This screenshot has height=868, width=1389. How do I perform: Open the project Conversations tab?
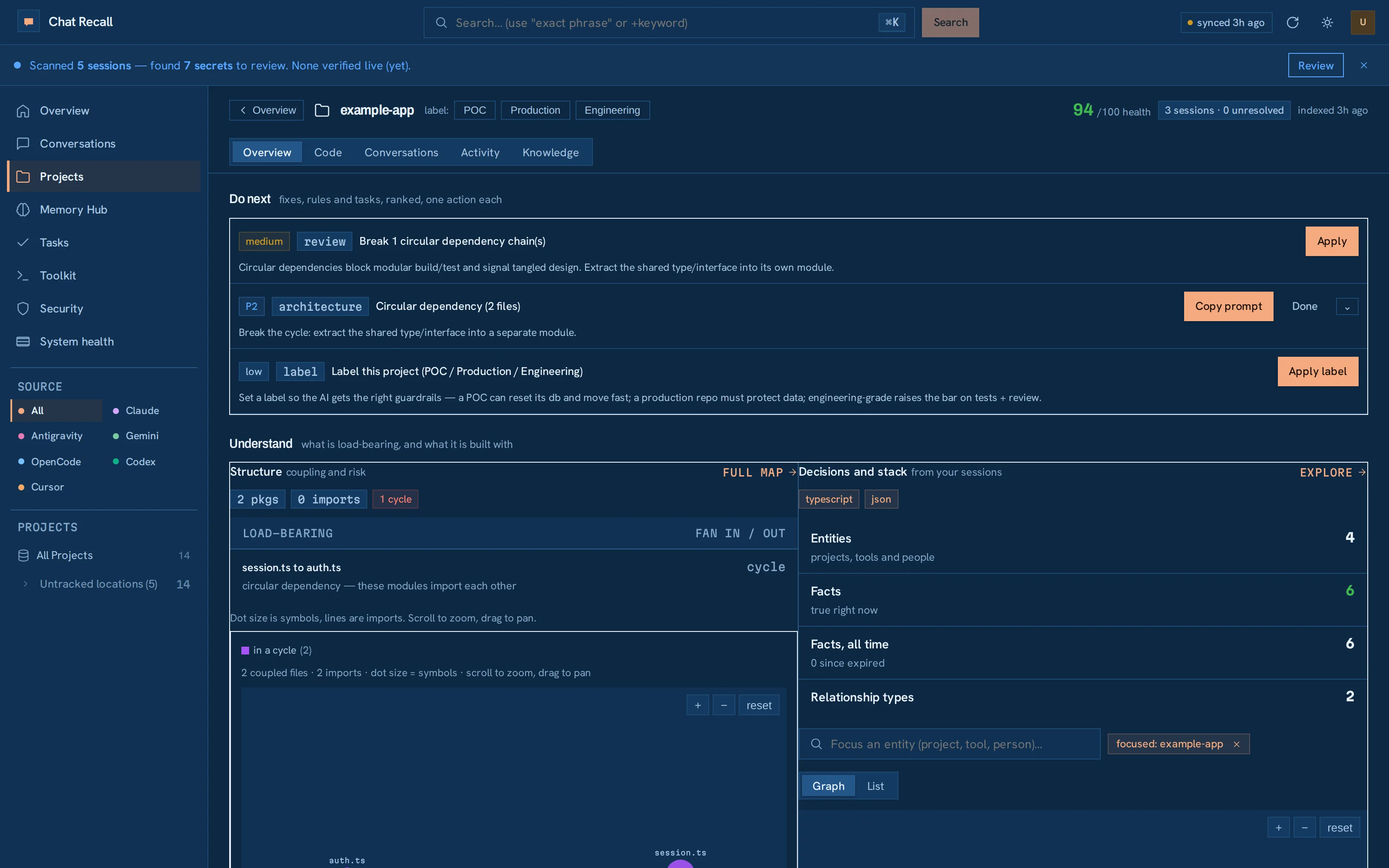401,152
